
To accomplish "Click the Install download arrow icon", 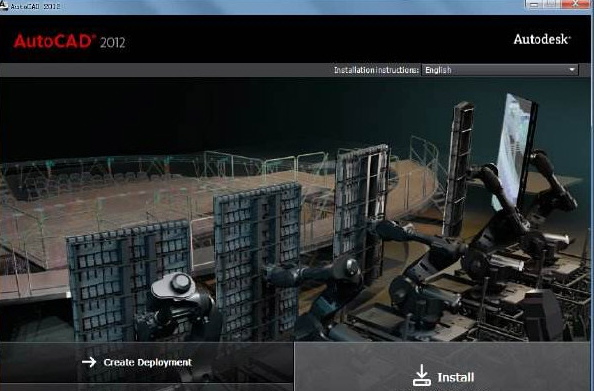I will [x=422, y=375].
